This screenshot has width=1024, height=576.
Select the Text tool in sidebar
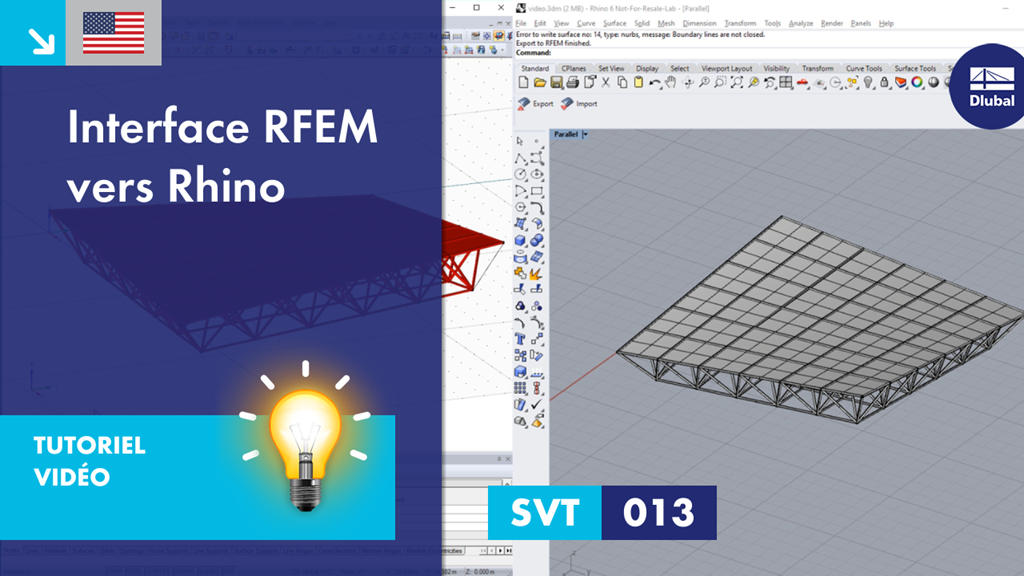520,339
